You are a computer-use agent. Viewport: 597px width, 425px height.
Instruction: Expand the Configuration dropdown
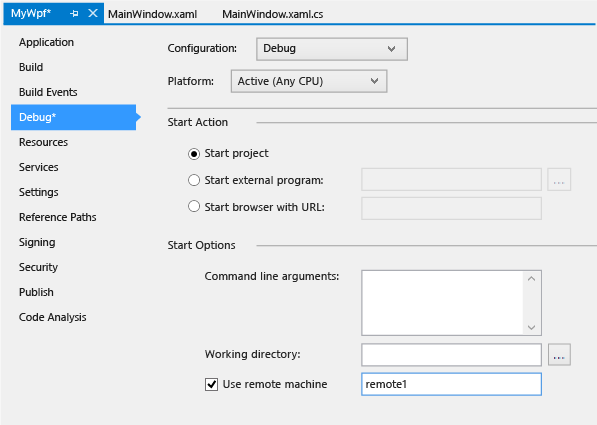pyautogui.click(x=332, y=49)
